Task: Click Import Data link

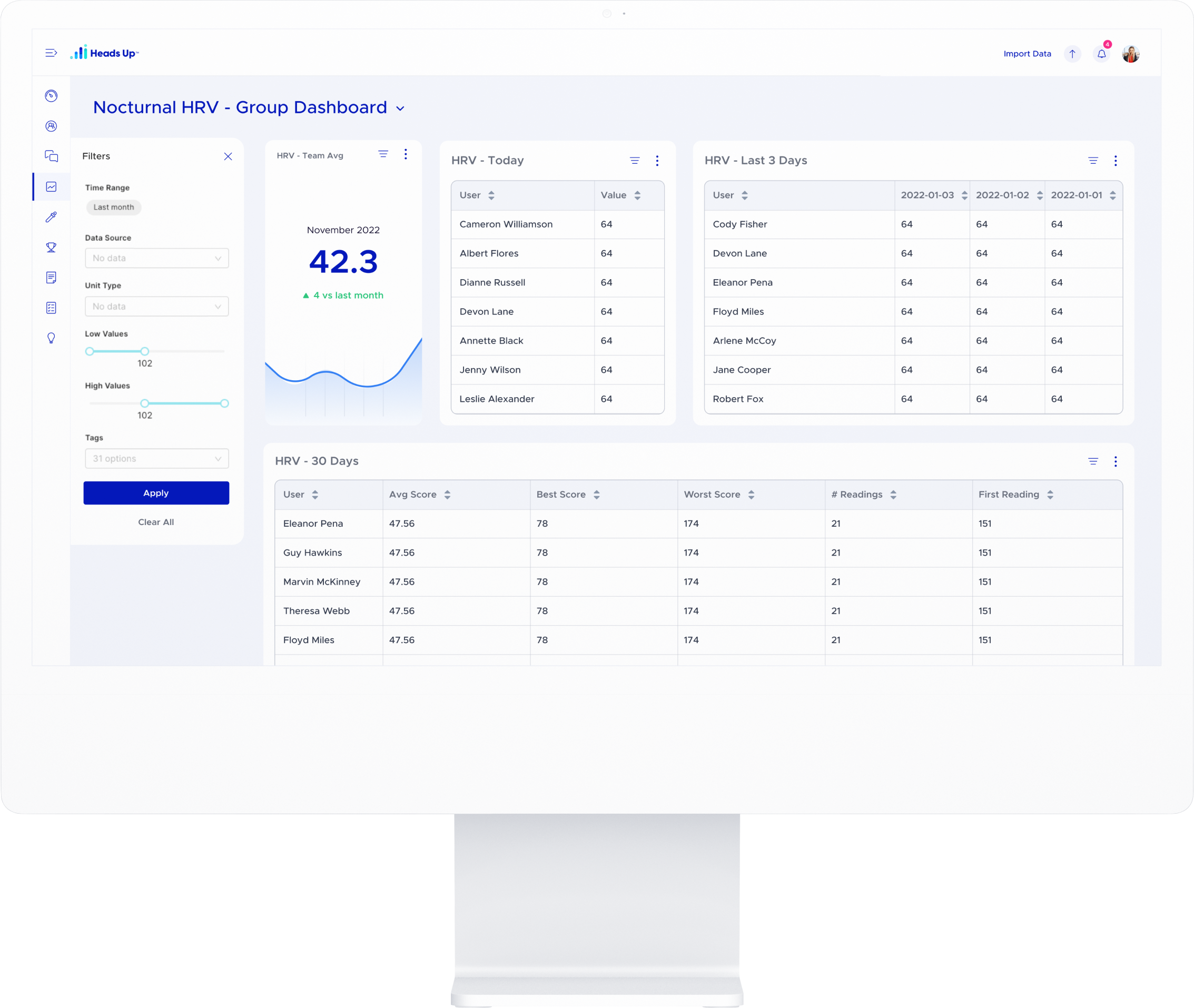Action: point(1027,54)
